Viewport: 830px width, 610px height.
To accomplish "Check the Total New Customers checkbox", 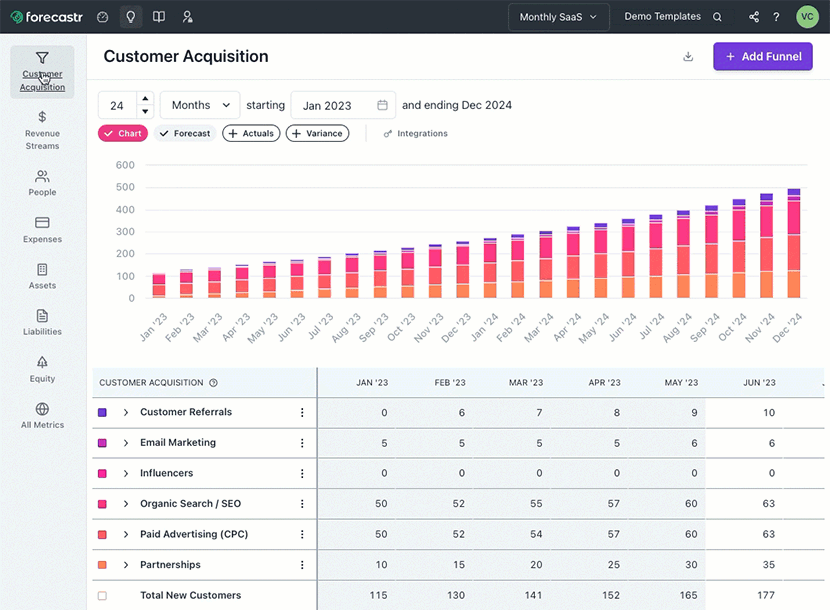I will pos(102,596).
